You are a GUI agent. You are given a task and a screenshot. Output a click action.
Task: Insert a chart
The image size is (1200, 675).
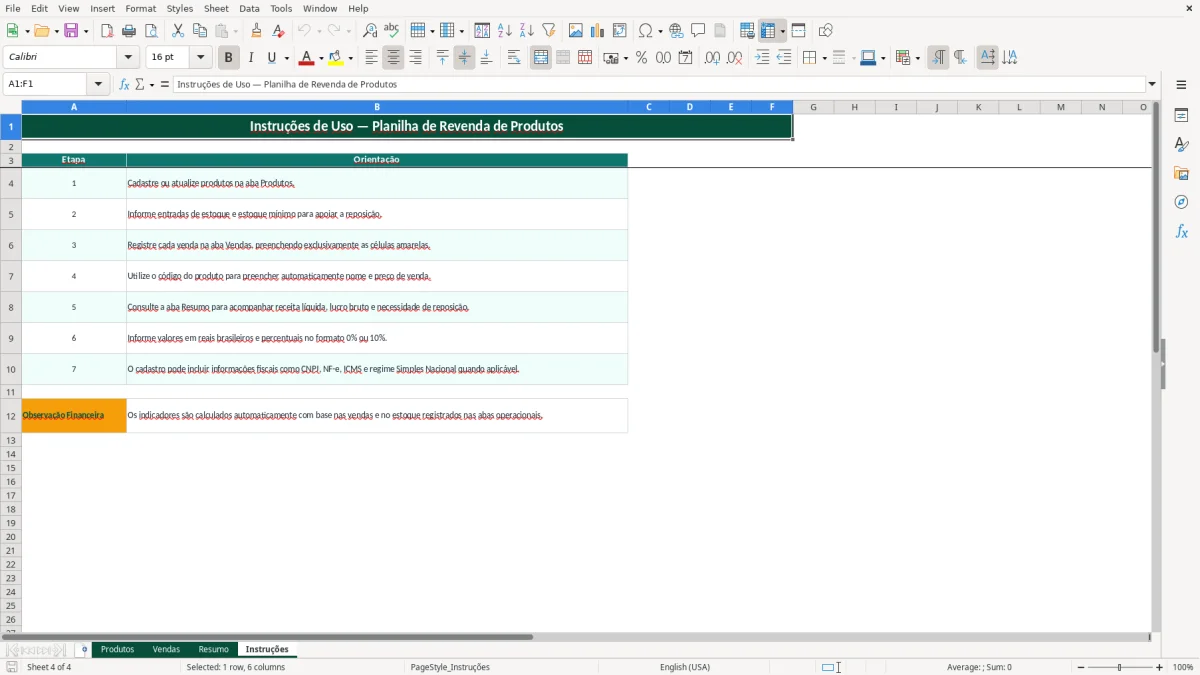598,31
